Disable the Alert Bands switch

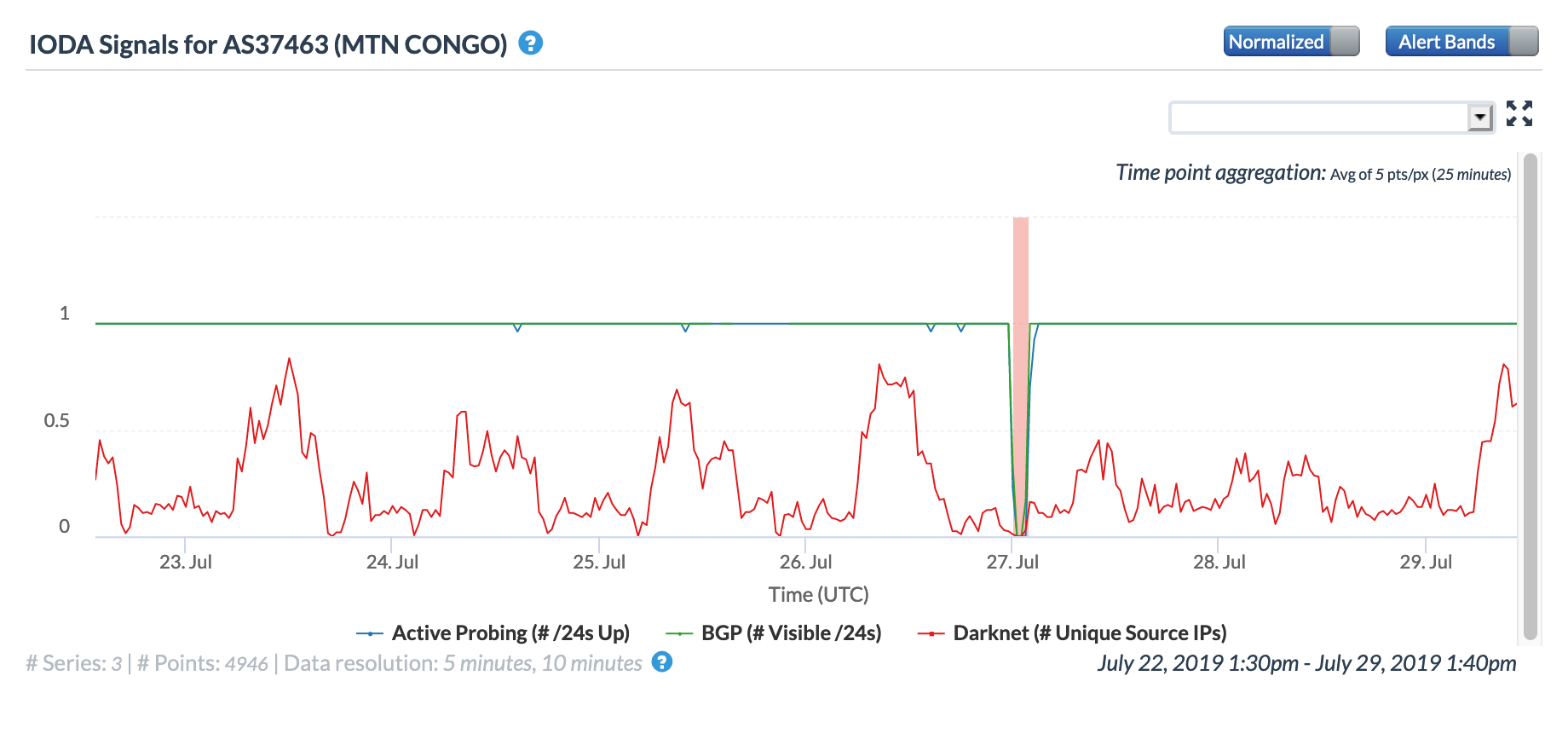click(1461, 41)
